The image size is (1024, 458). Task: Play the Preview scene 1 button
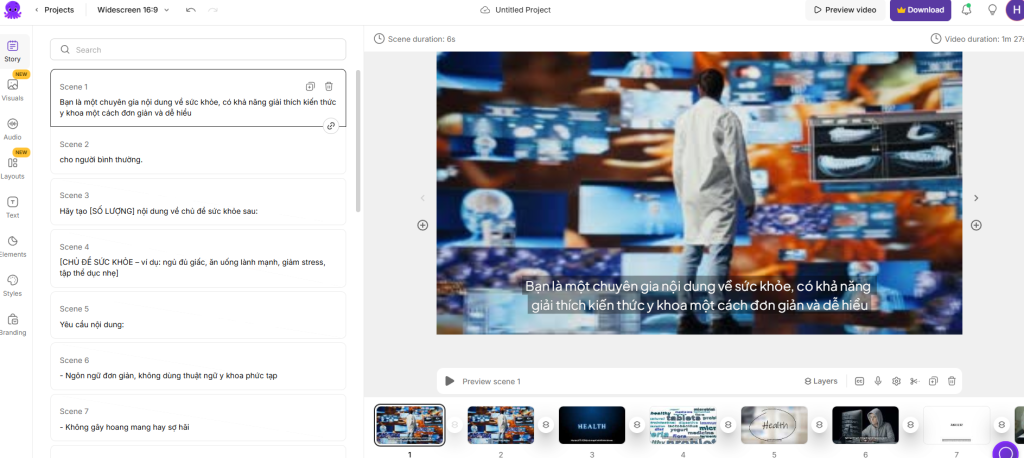pyautogui.click(x=450, y=381)
